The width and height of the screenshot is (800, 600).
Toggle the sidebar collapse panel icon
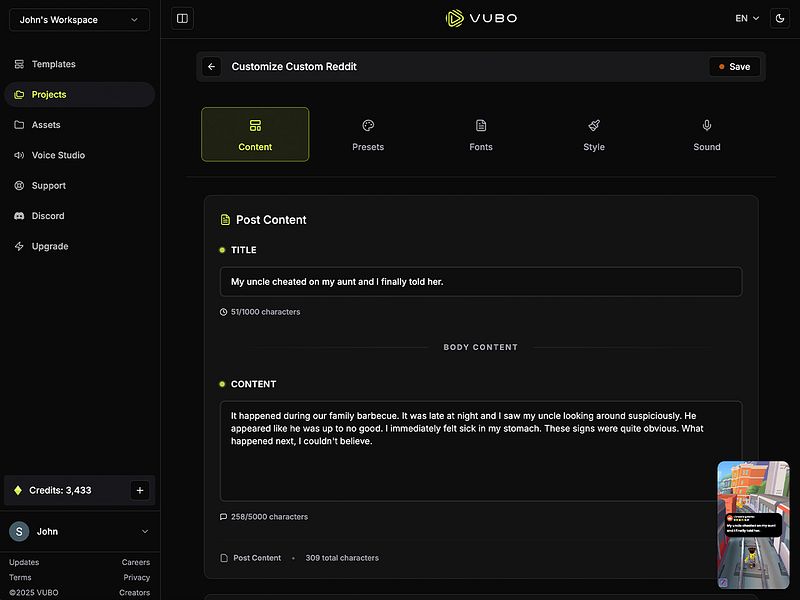[x=182, y=18]
